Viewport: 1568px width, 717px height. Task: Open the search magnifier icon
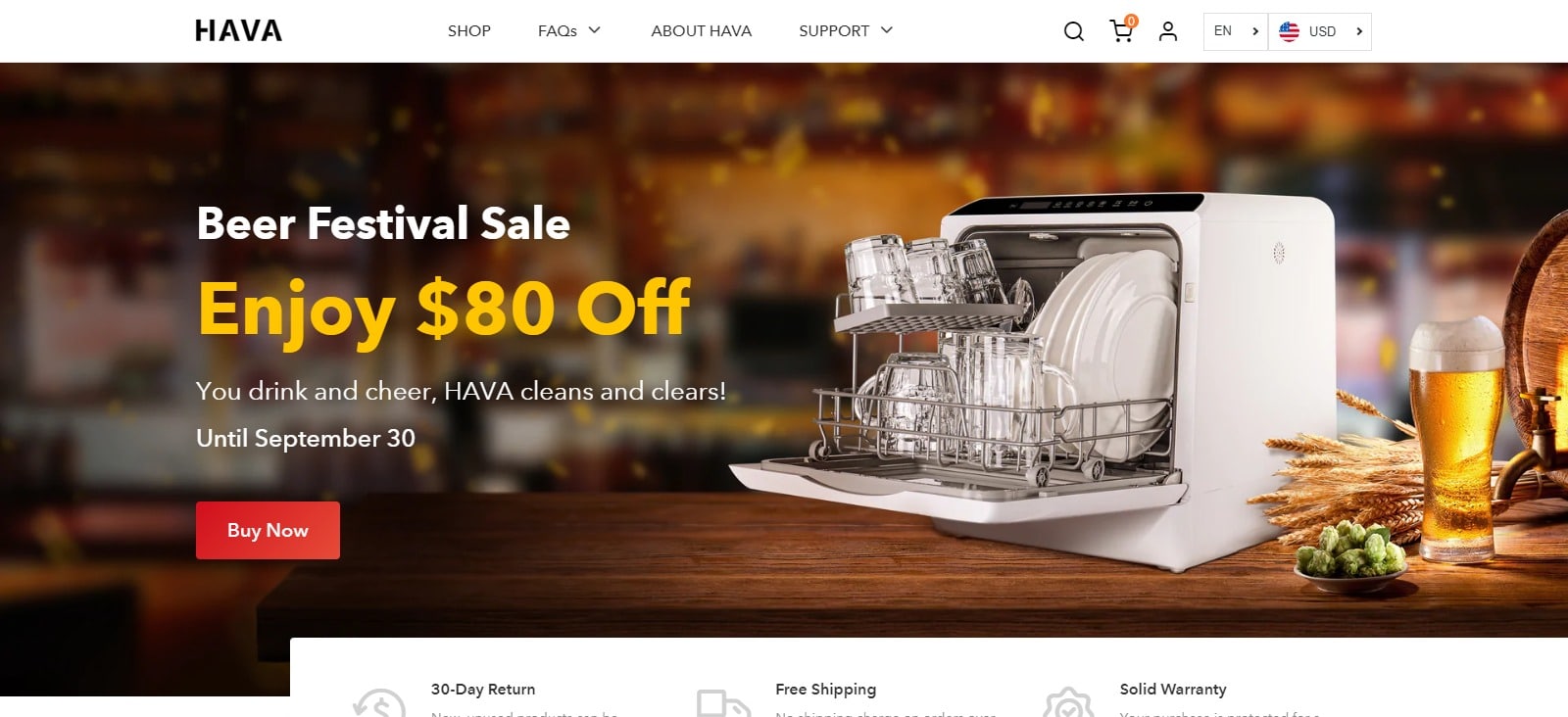tap(1074, 31)
